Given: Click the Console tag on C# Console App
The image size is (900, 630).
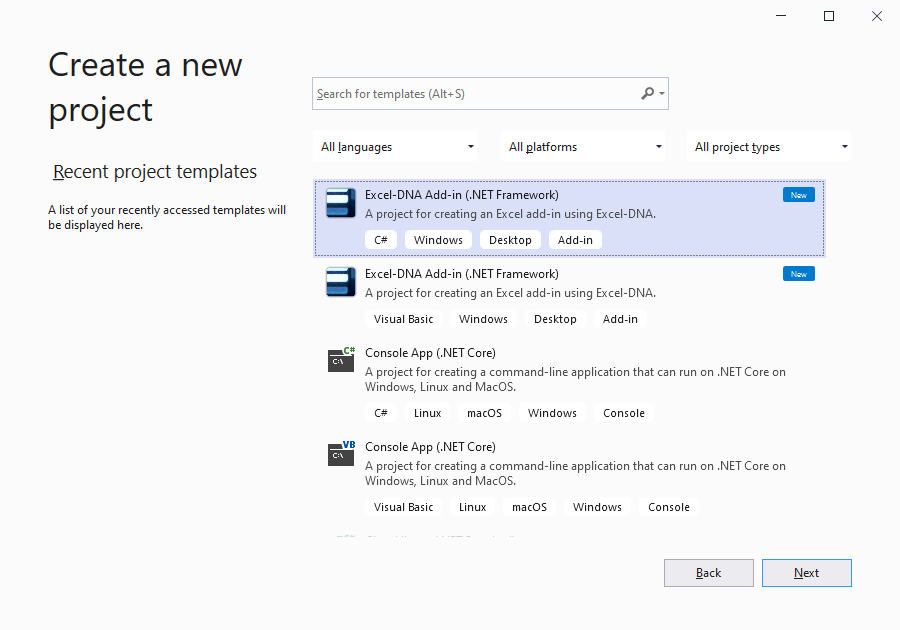Looking at the screenshot, I should (623, 413).
